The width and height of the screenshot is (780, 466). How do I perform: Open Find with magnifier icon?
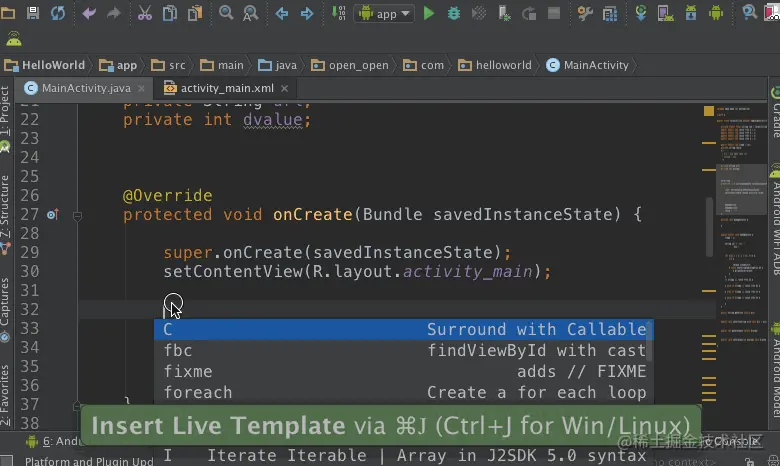(226, 13)
